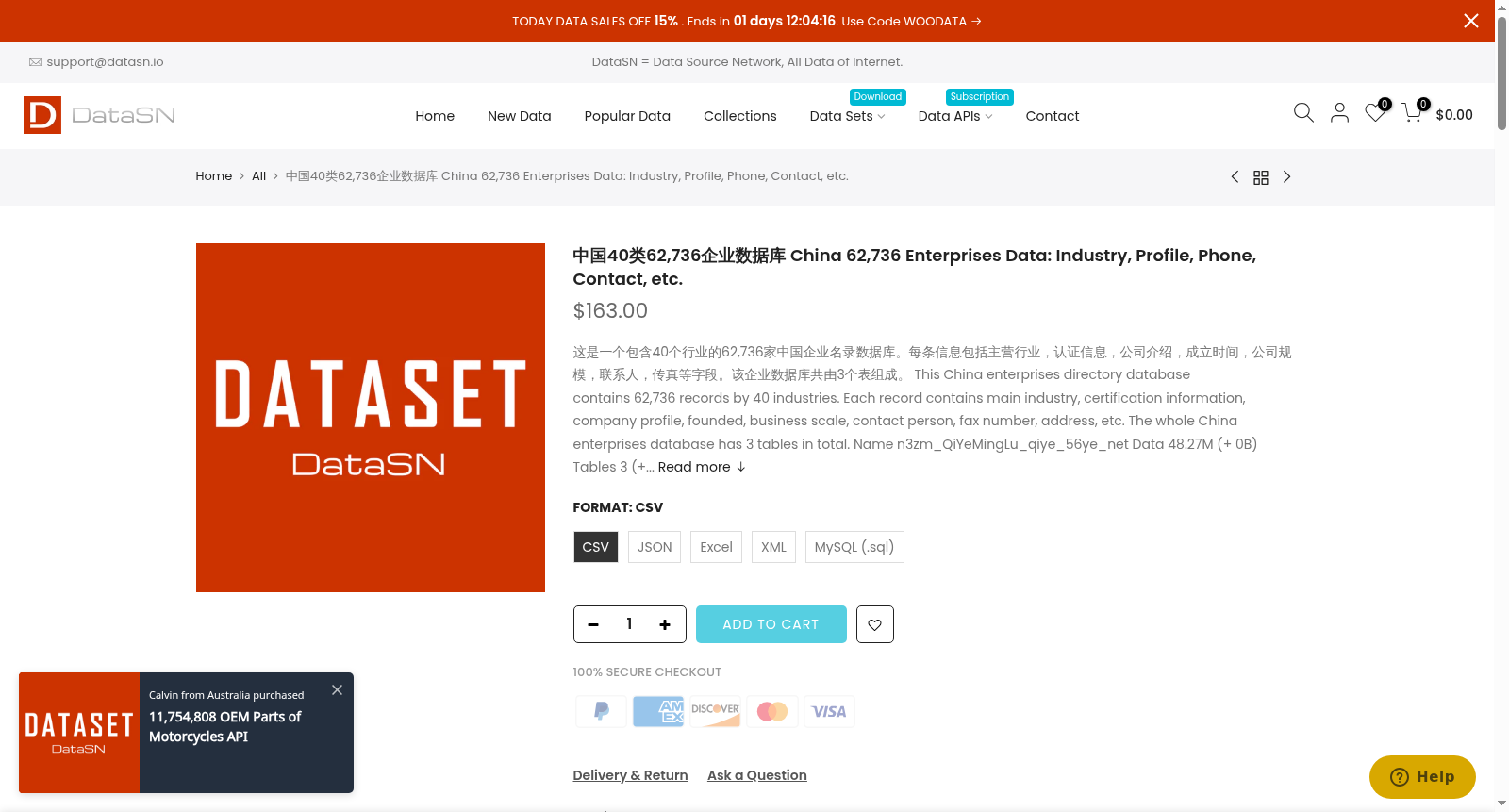Increase quantity with plus button
The width and height of the screenshot is (1509, 812).
(x=665, y=624)
